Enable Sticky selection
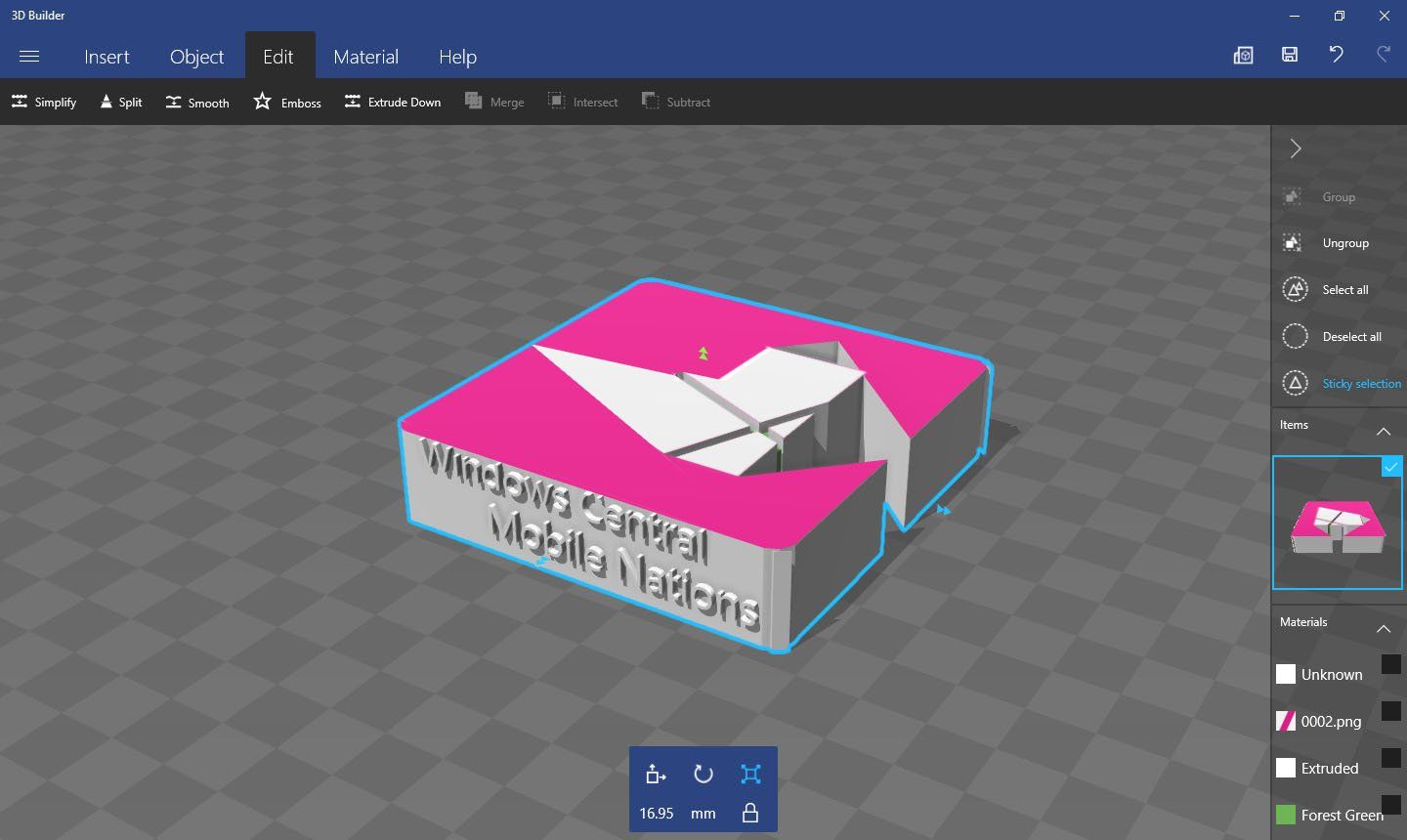This screenshot has width=1407, height=840. click(x=1362, y=383)
